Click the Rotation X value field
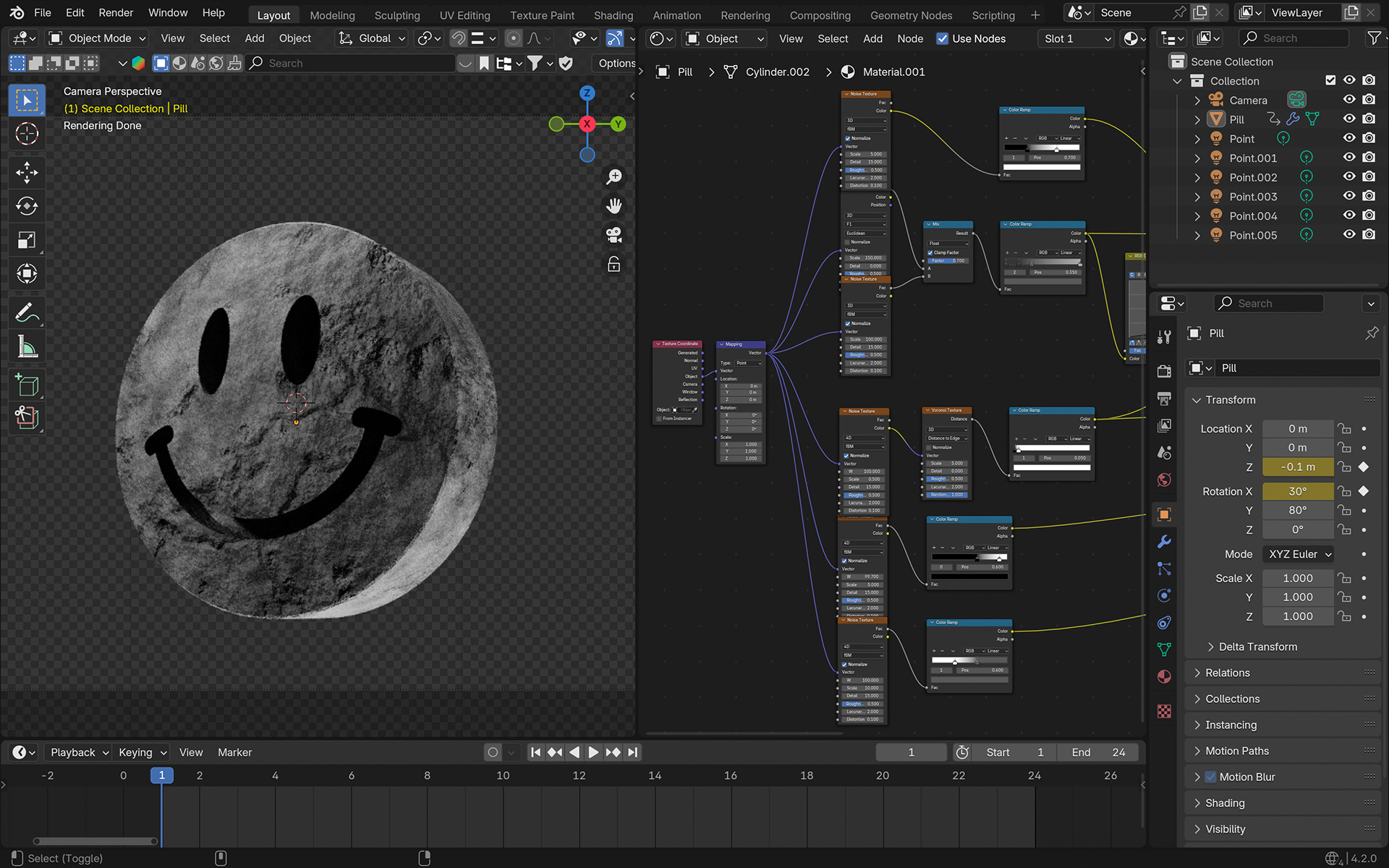 click(1297, 491)
